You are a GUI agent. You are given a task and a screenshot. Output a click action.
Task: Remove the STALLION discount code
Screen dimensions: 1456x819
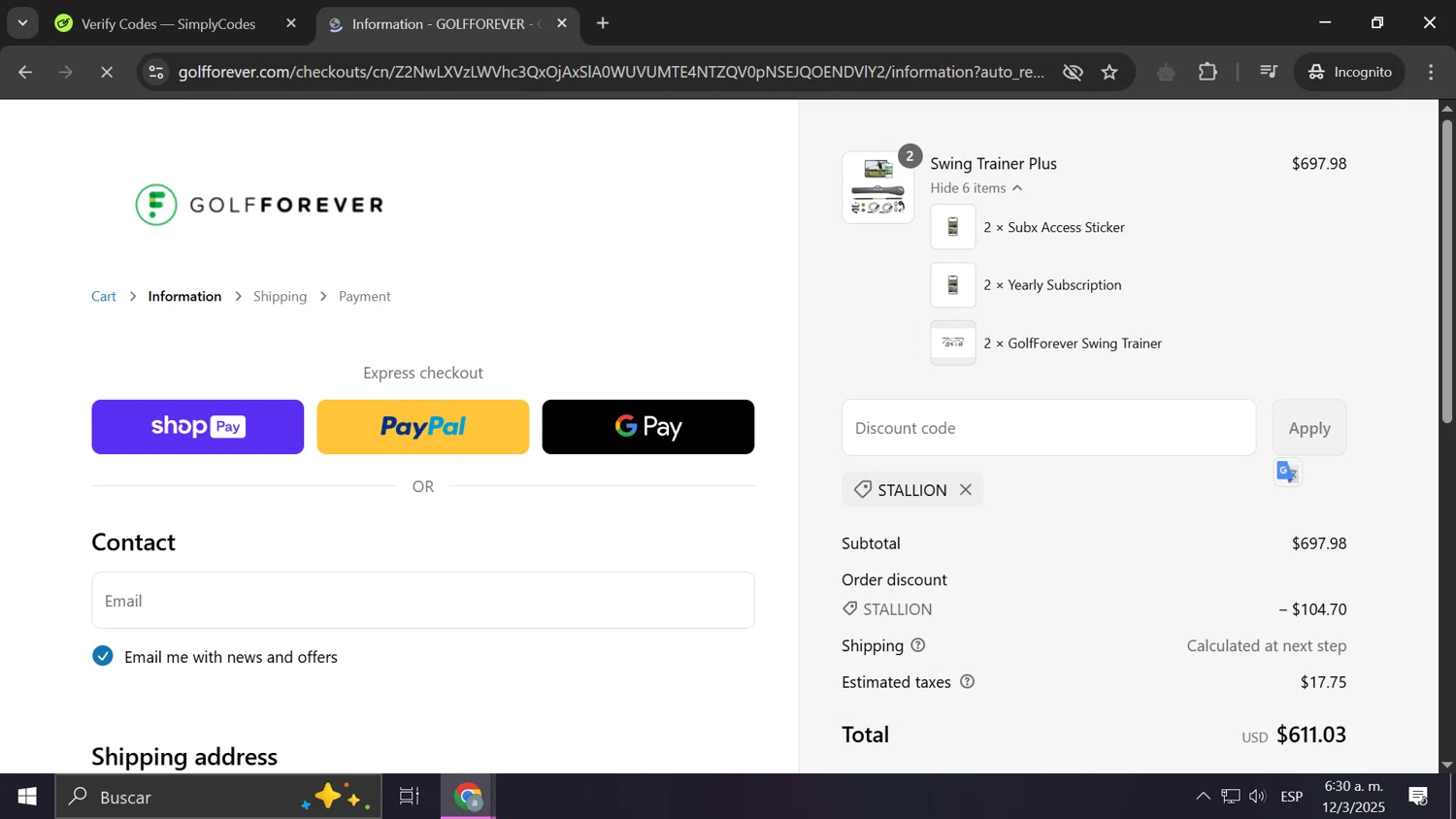coord(966,490)
